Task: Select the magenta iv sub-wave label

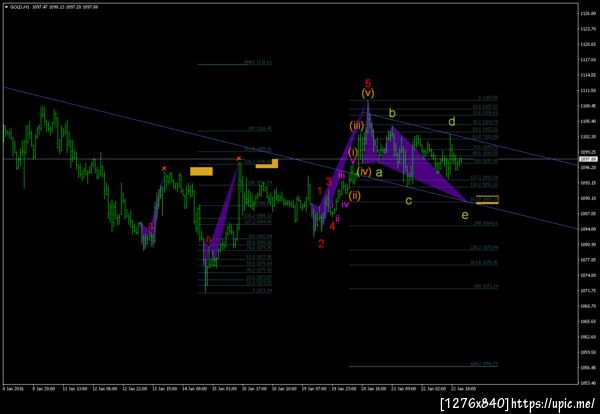Action: (345, 204)
